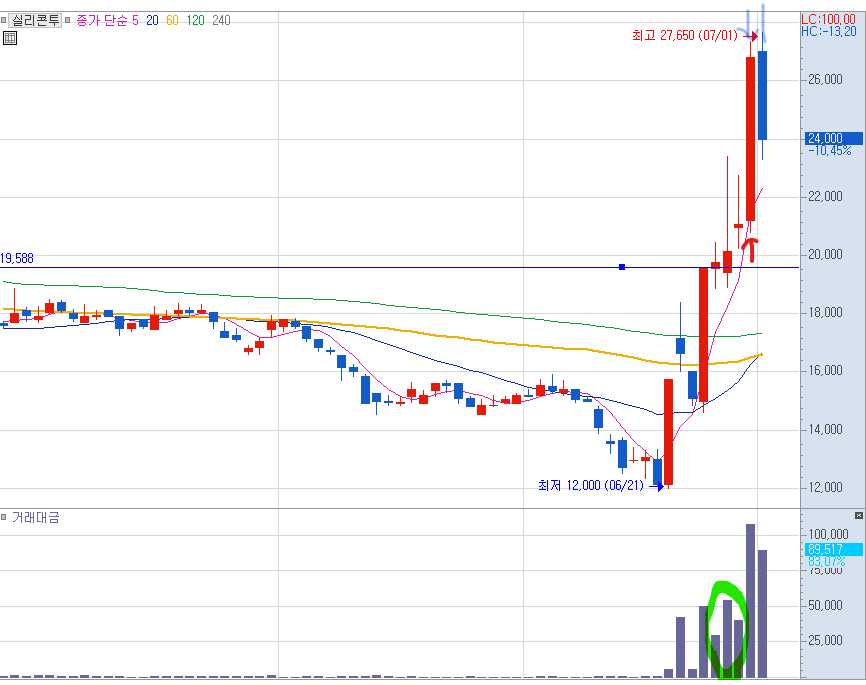Click the 83.07% volume ratio value
Screen dimensions: 866x685
coord(826,562)
